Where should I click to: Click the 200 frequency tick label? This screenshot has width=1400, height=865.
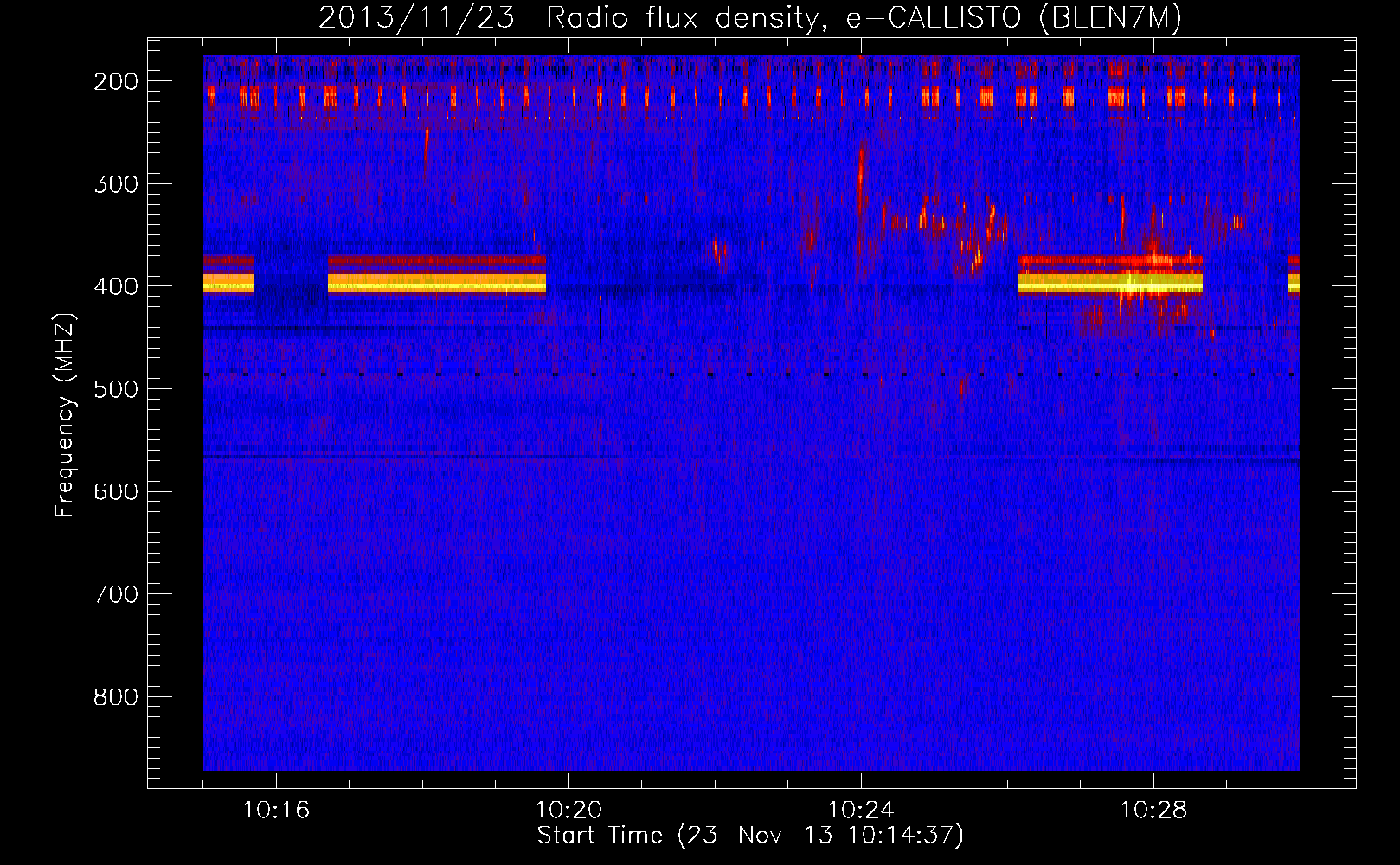[115, 81]
